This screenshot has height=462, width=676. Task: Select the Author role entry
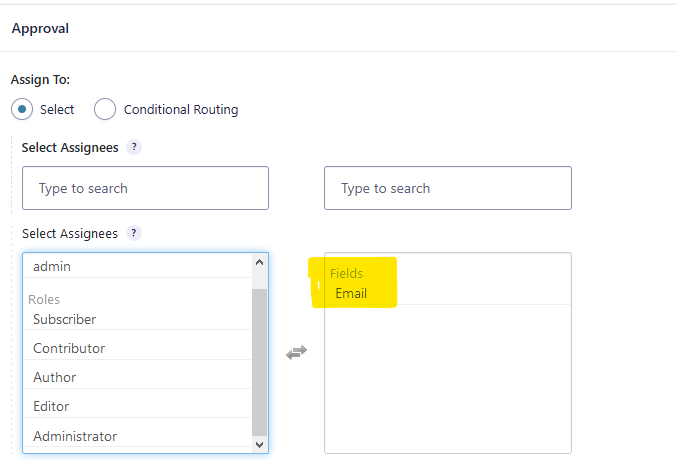coord(54,377)
